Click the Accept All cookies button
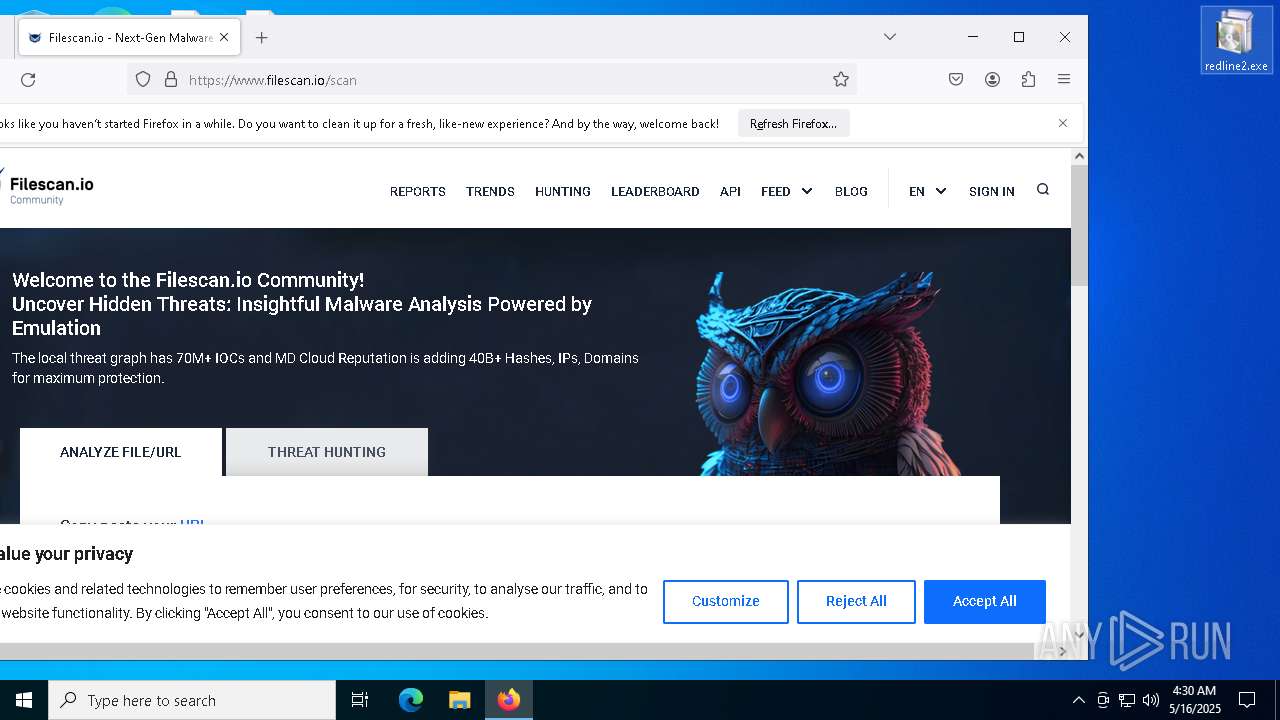The image size is (1280, 720). pyautogui.click(x=985, y=601)
